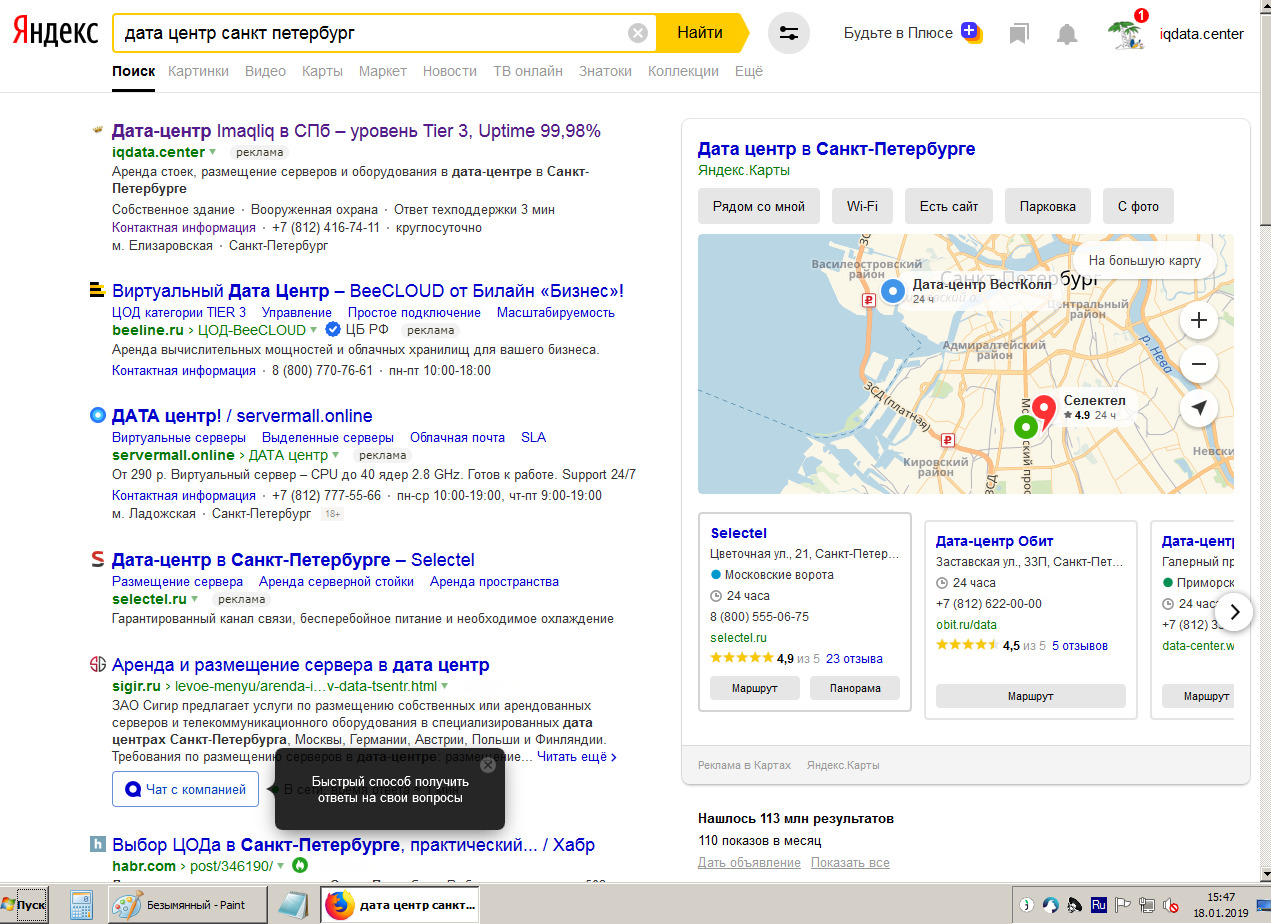Open Дата-центр Imaqliq в СПб result
The image size is (1271, 924).
coord(356,131)
